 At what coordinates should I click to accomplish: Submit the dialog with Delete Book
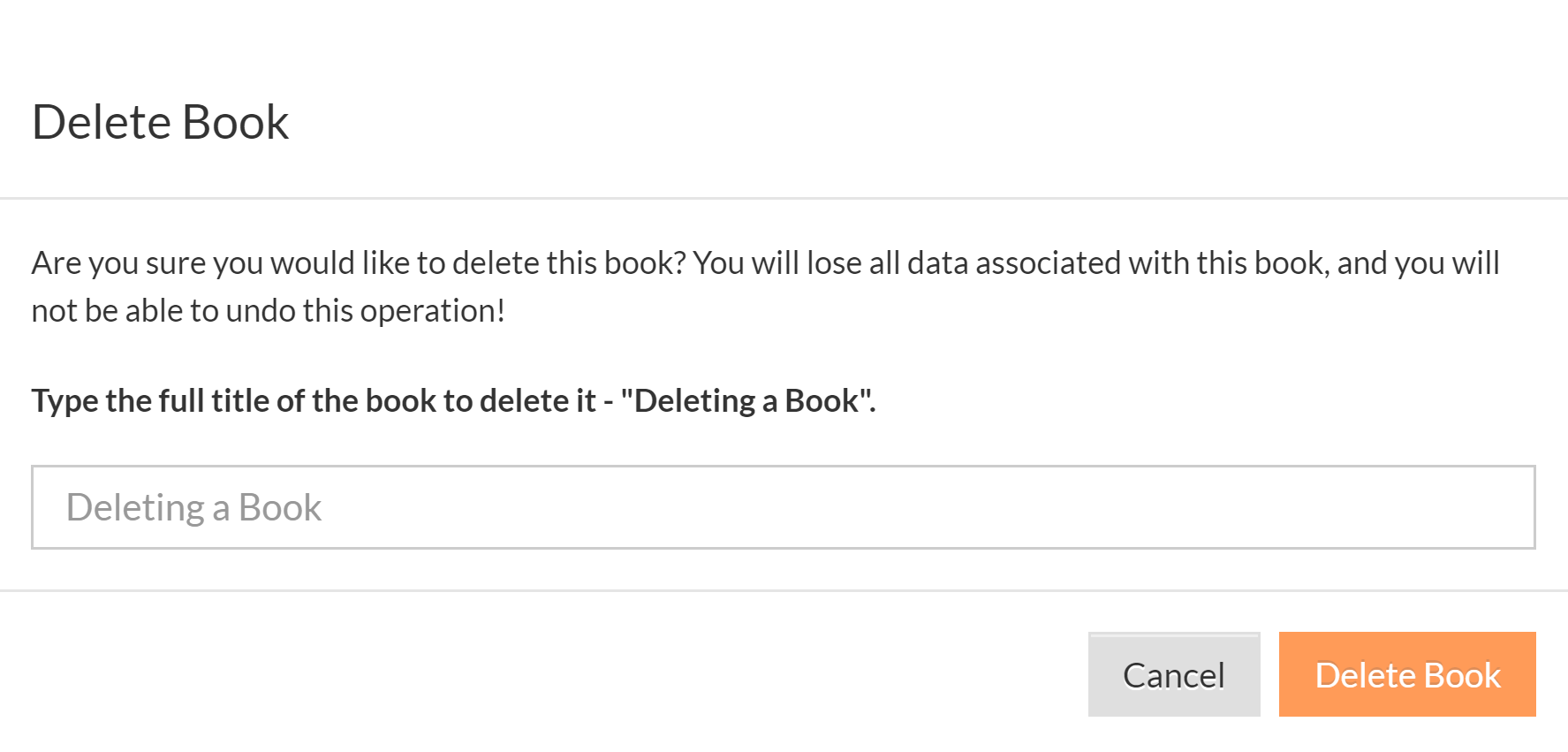click(x=1406, y=674)
